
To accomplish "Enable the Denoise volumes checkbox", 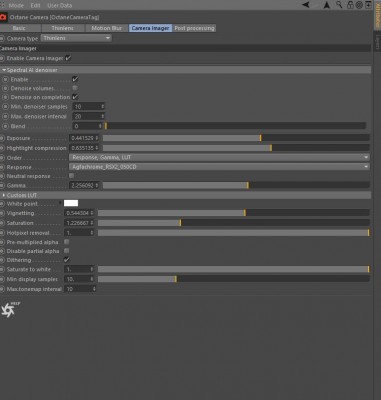I will click(x=75, y=88).
